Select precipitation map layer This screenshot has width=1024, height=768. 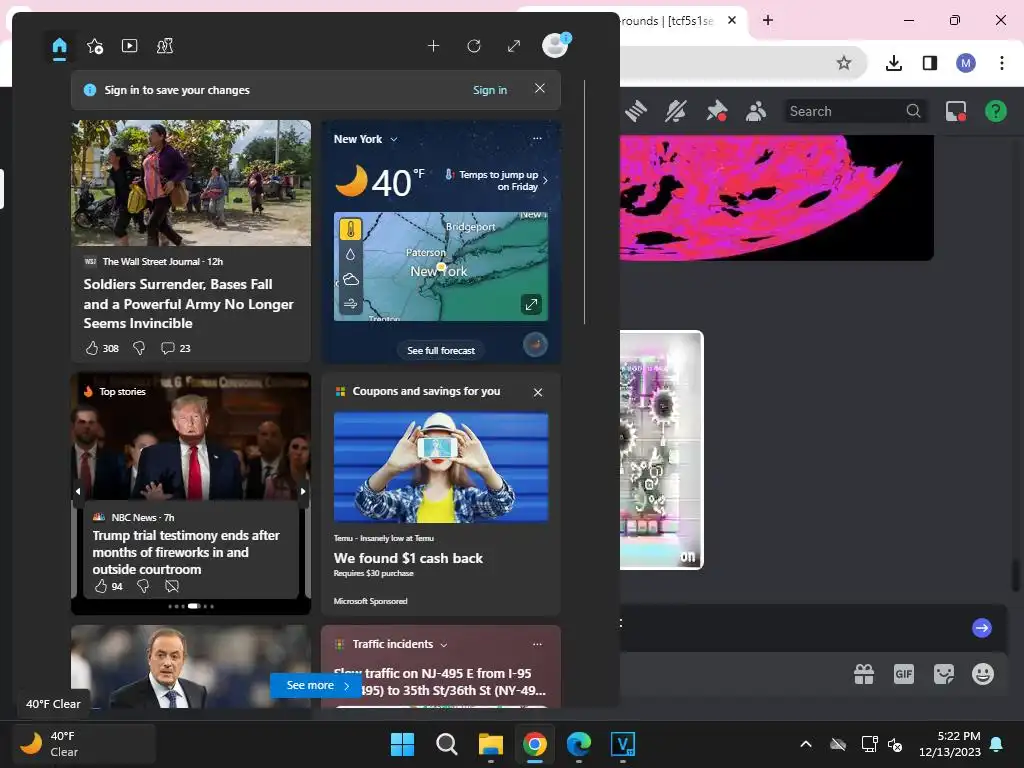[351, 254]
